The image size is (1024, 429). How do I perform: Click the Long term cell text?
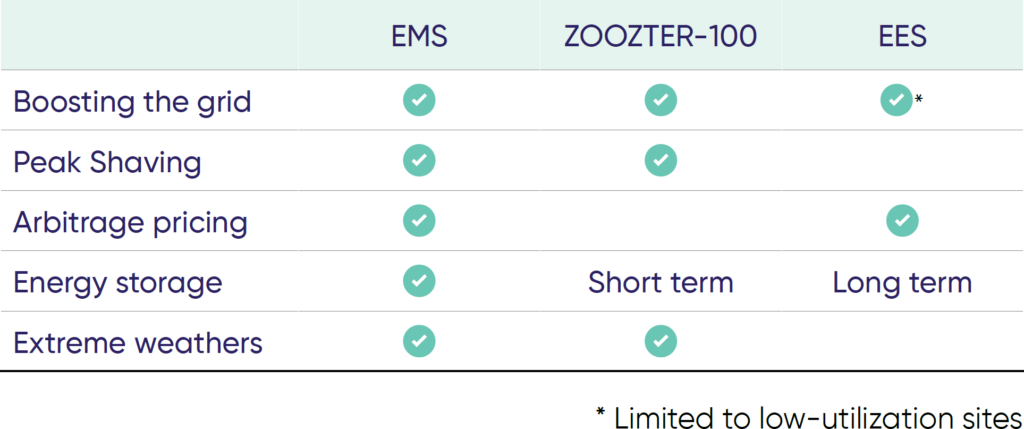coord(903,283)
